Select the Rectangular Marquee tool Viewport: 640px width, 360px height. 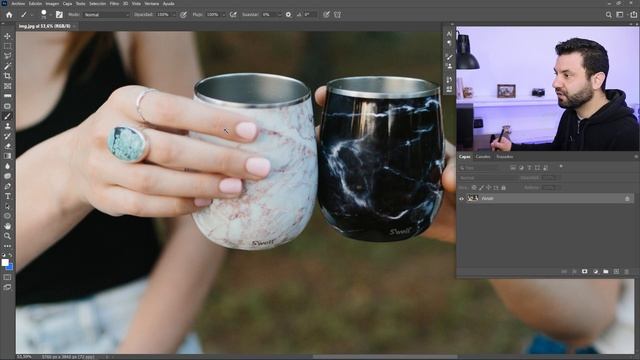point(7,46)
